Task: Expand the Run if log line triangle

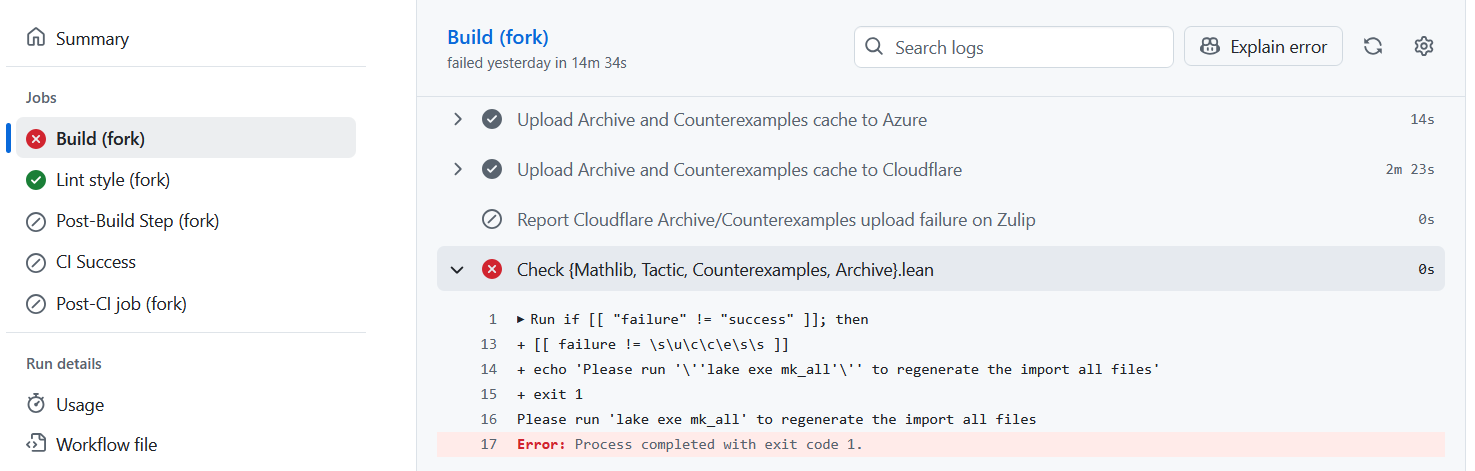Action: tap(521, 320)
